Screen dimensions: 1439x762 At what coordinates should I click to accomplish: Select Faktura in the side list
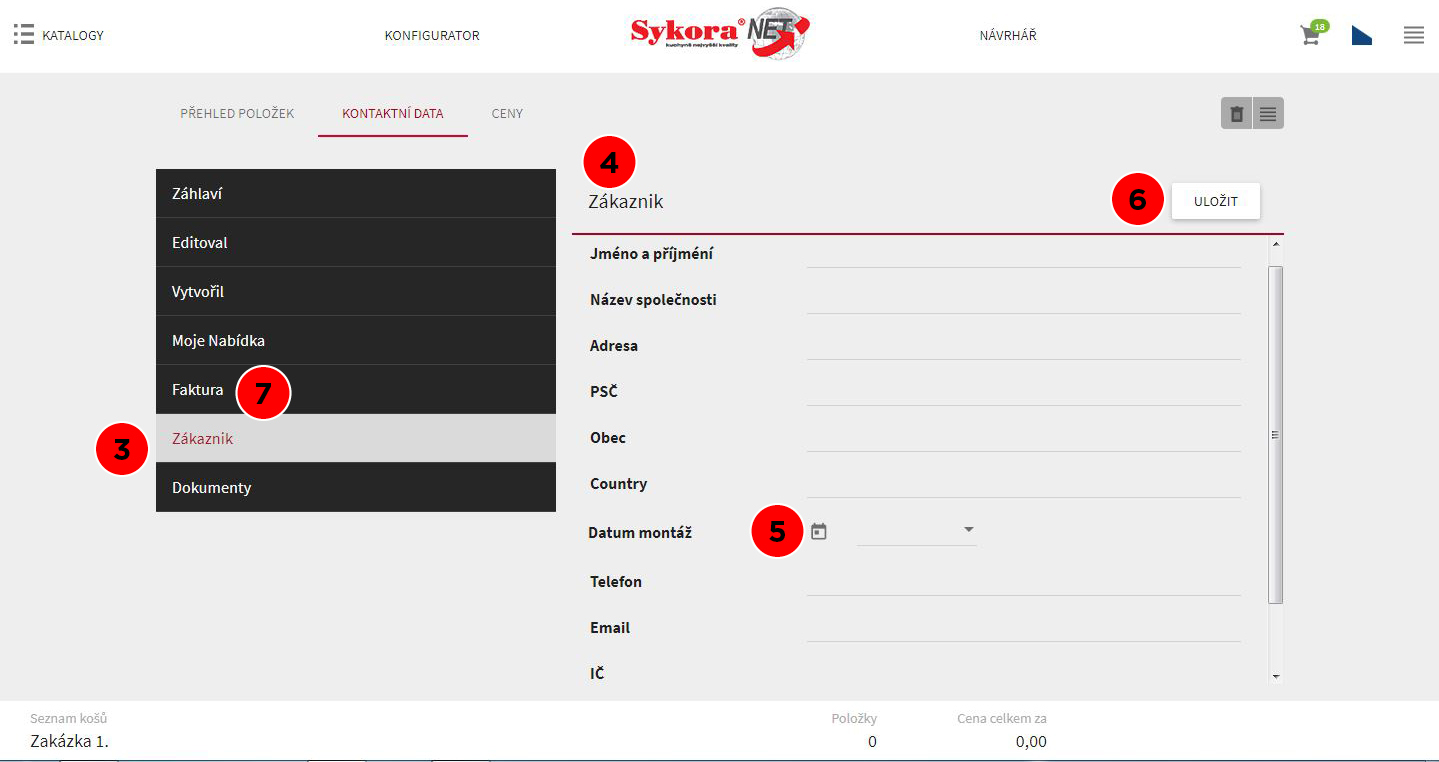click(198, 390)
